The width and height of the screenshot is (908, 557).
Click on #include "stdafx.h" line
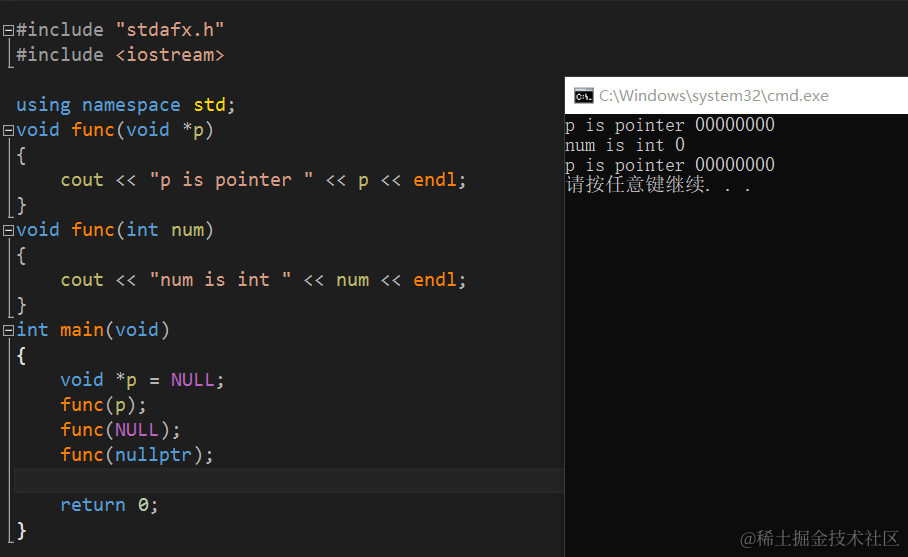(120, 30)
